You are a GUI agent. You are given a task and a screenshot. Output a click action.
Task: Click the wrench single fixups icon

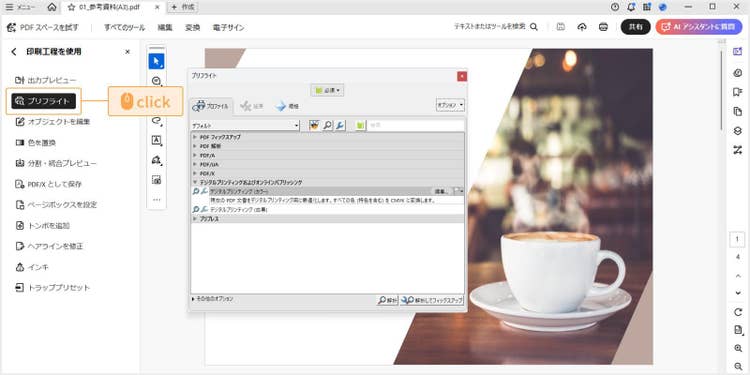pyautogui.click(x=340, y=125)
